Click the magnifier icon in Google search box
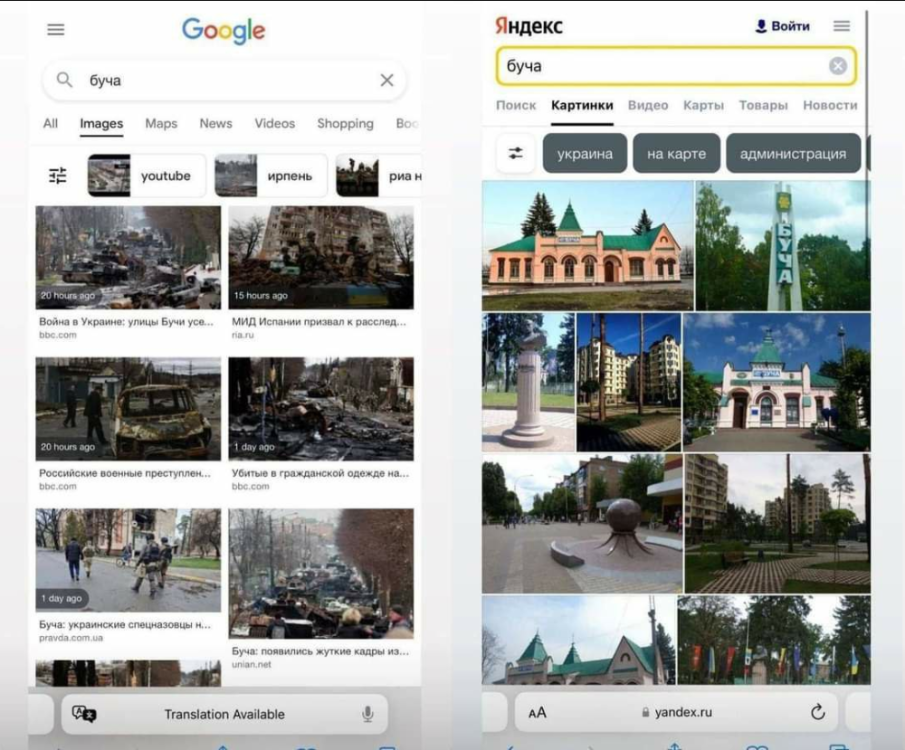 (x=65, y=80)
